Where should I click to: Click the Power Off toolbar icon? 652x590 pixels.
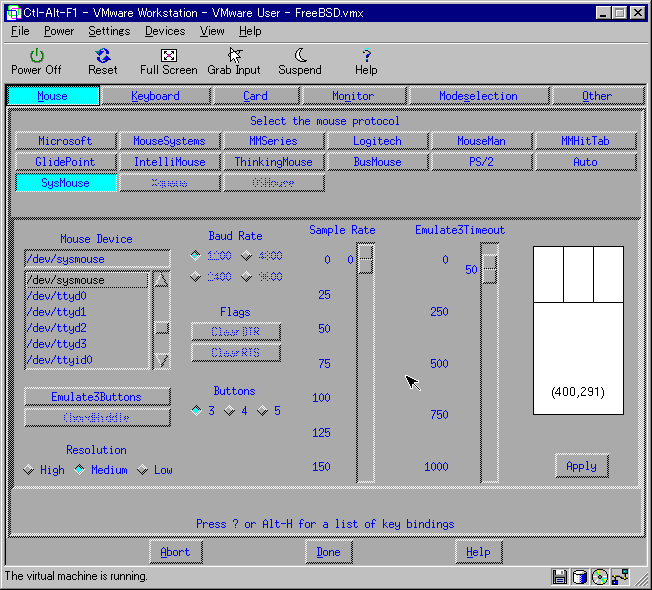point(37,55)
